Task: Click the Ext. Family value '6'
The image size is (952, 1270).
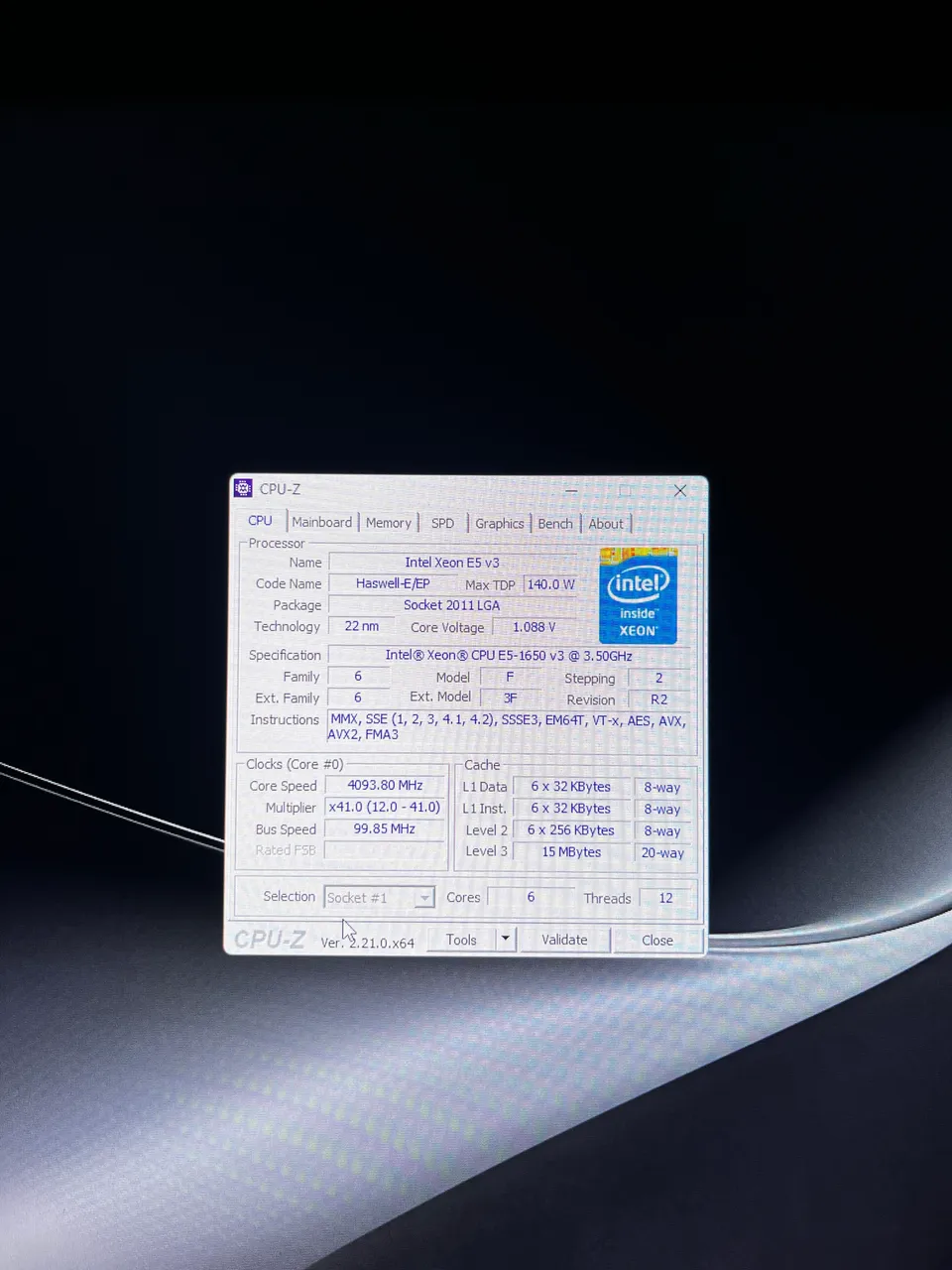Action: click(x=358, y=698)
